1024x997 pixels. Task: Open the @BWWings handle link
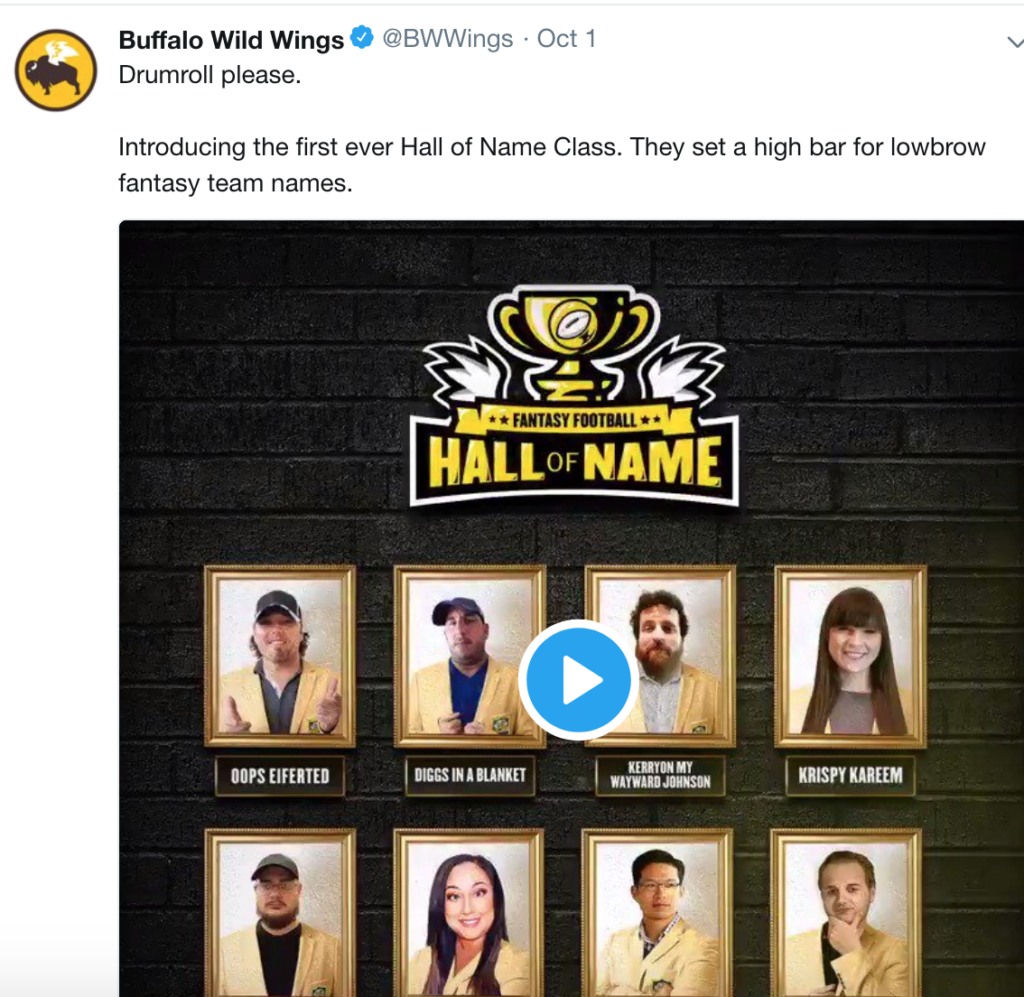(447, 39)
